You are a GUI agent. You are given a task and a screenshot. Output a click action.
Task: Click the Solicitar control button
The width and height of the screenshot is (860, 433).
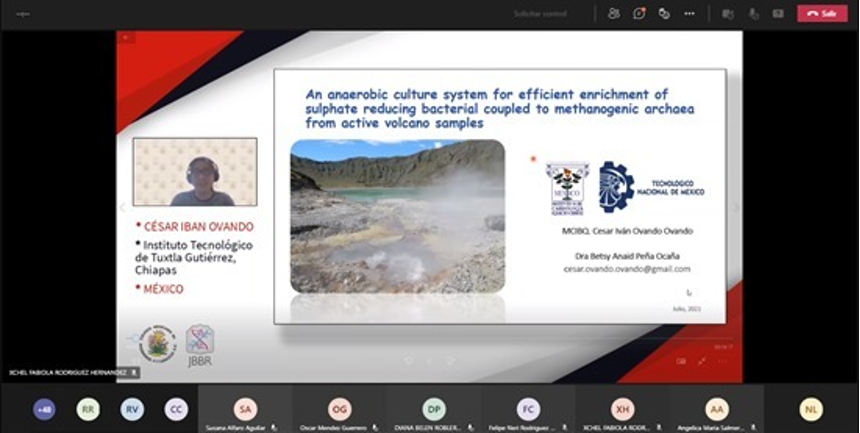[x=540, y=14]
